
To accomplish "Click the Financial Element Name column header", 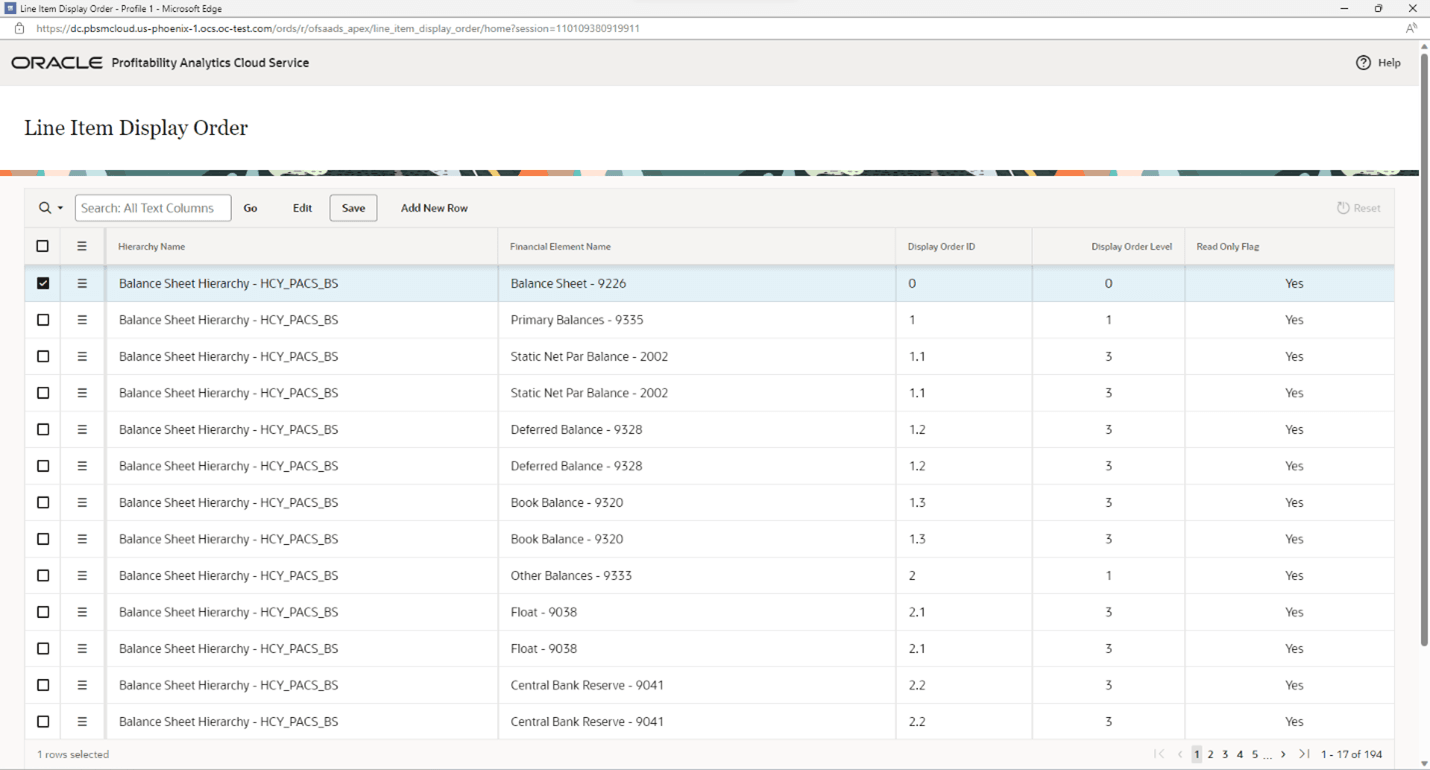I will (560, 247).
